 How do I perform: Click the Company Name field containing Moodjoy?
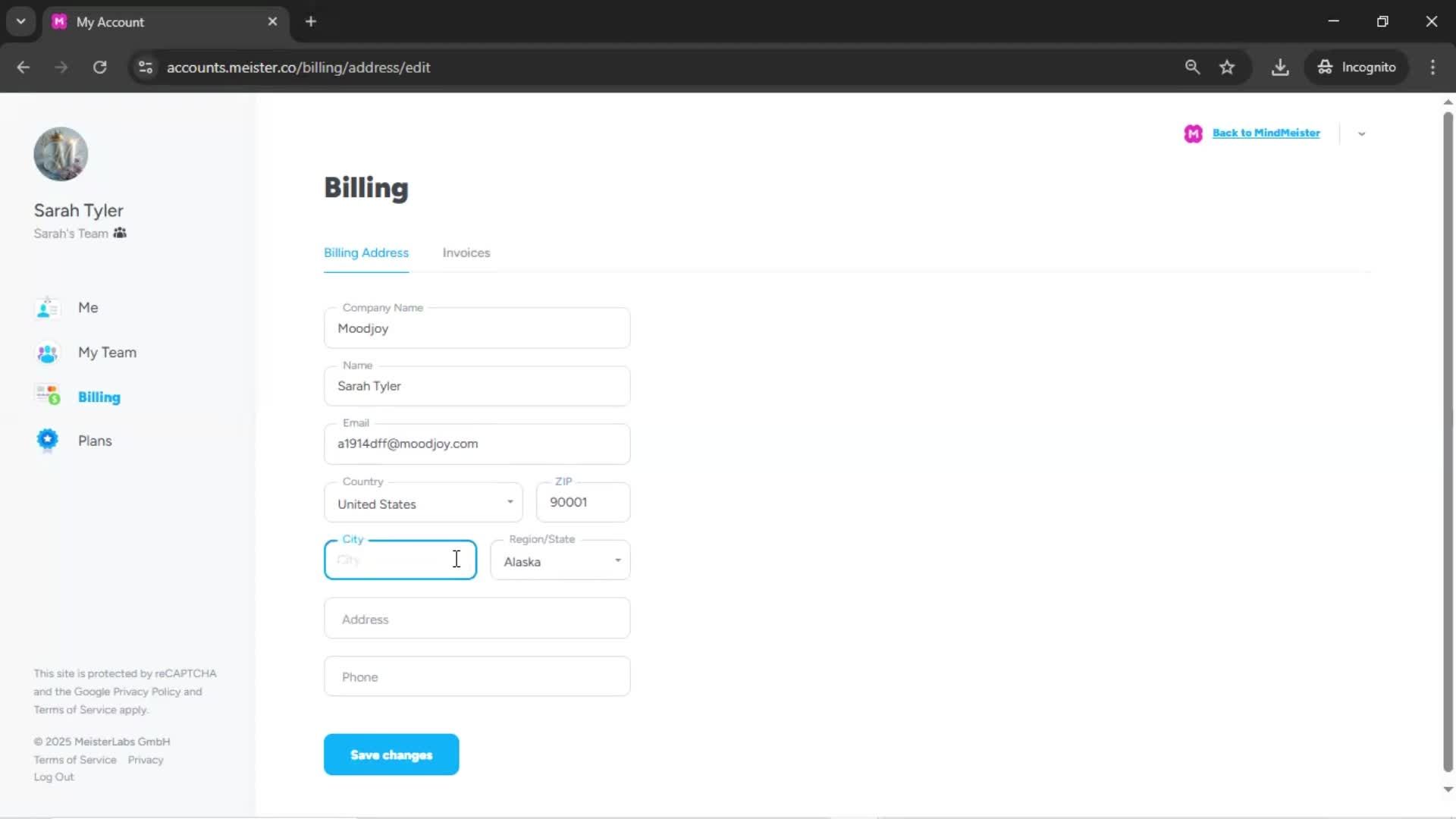coord(477,328)
